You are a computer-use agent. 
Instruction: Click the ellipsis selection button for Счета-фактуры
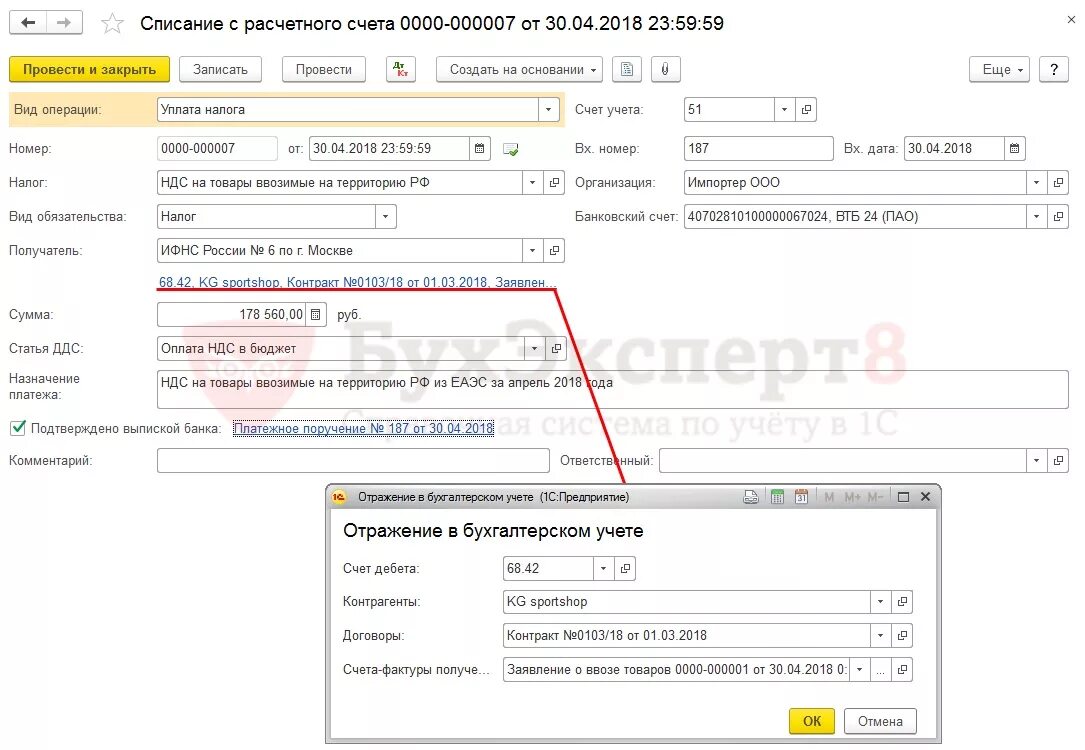pyautogui.click(x=881, y=669)
